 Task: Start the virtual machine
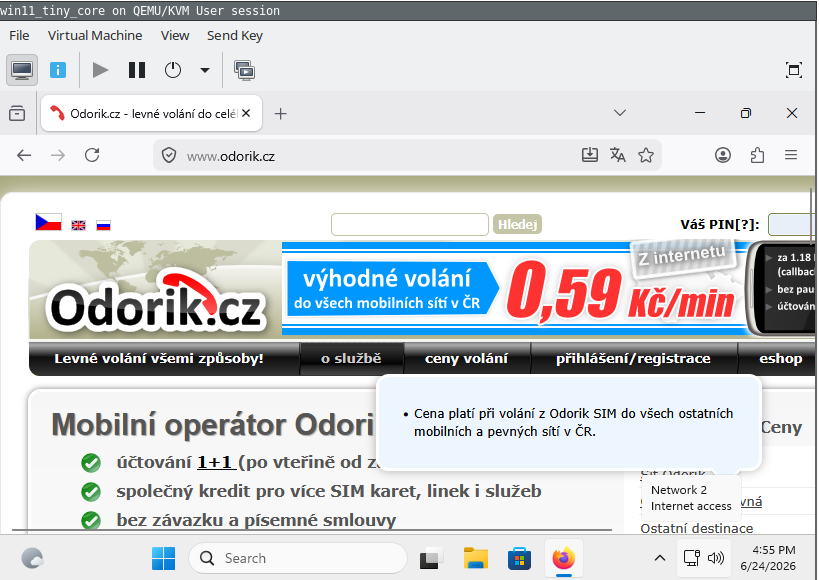(100, 70)
